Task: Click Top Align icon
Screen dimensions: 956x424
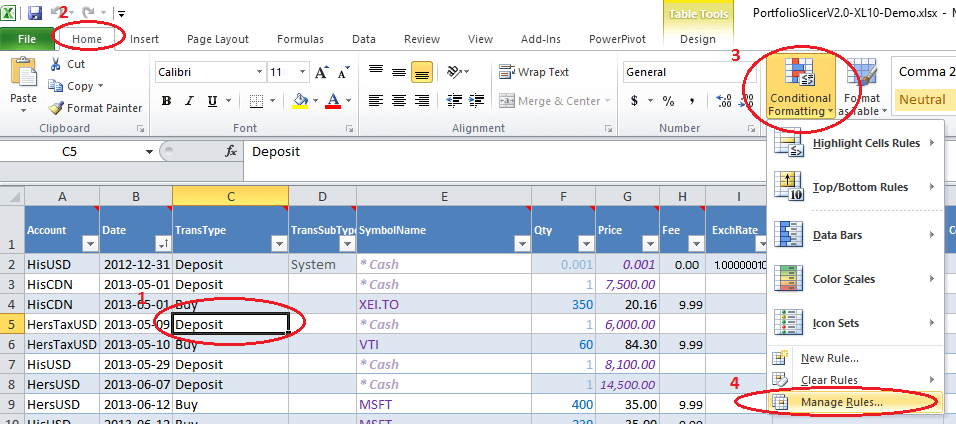Action: point(376,72)
